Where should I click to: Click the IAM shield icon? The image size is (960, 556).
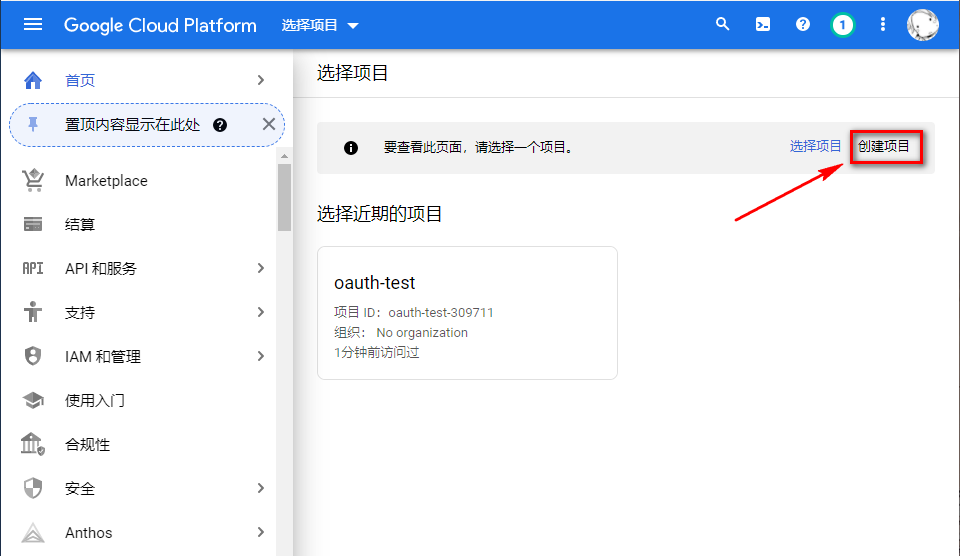[33, 356]
